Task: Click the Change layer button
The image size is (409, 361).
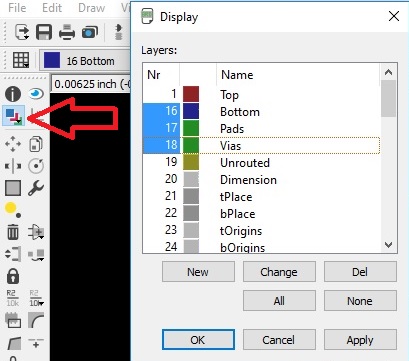Action: tap(279, 272)
